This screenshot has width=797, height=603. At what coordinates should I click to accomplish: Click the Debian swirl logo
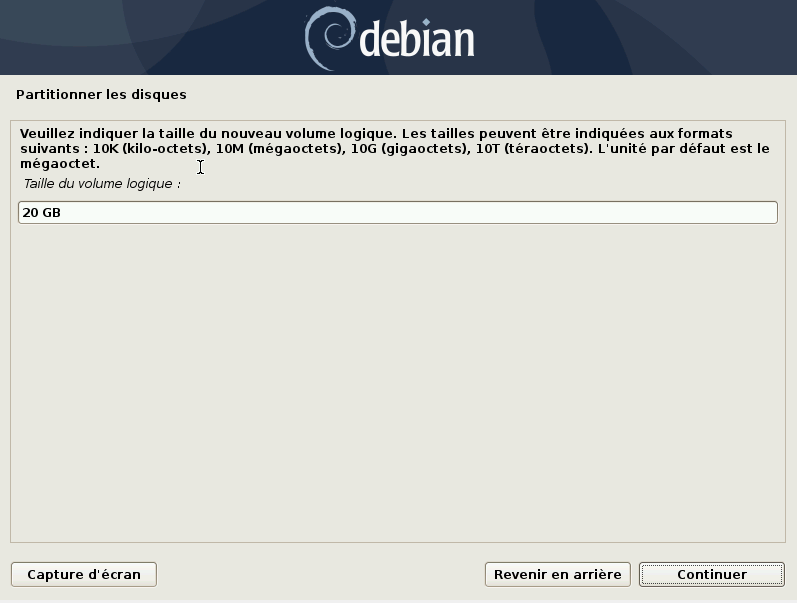329,38
